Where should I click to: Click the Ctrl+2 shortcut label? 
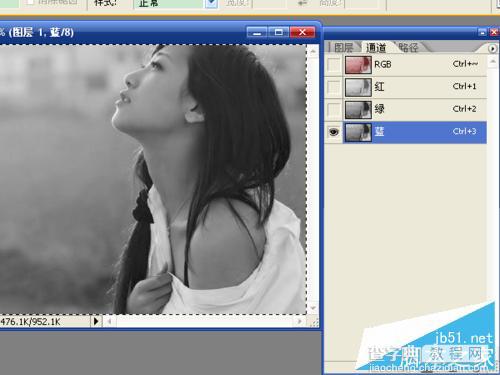point(464,109)
